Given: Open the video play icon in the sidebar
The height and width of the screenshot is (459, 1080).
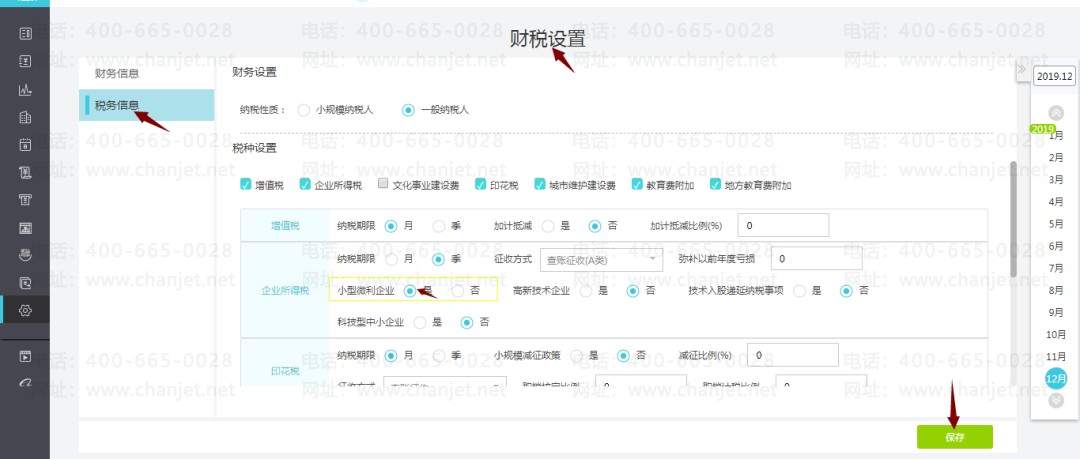Looking at the screenshot, I should click(25, 356).
